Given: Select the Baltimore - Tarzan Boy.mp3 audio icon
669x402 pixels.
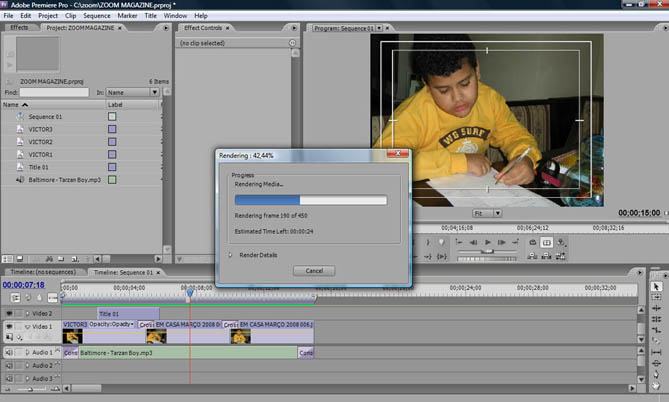Looking at the screenshot, I should [x=20, y=180].
